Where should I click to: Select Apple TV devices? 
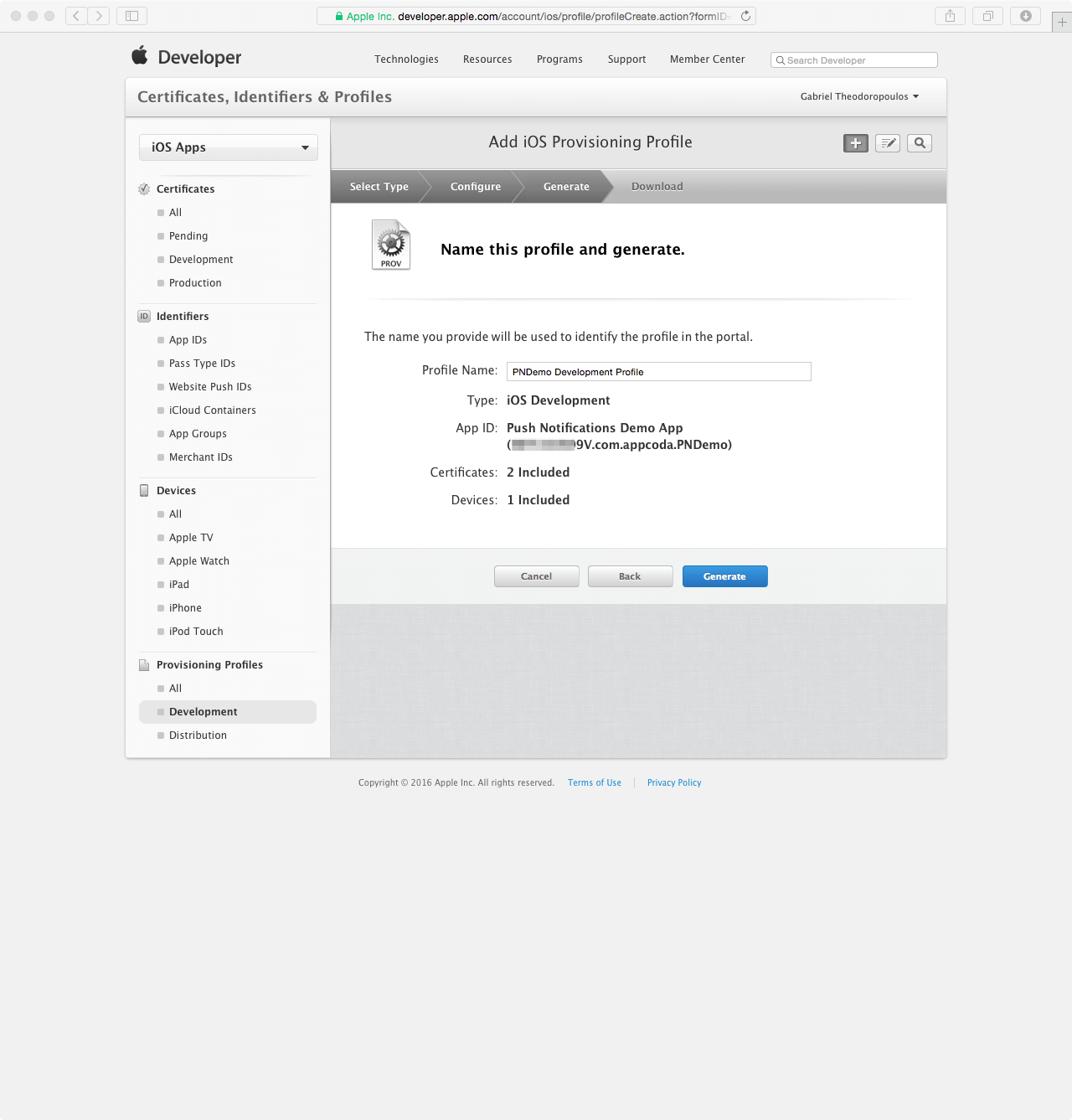click(191, 538)
